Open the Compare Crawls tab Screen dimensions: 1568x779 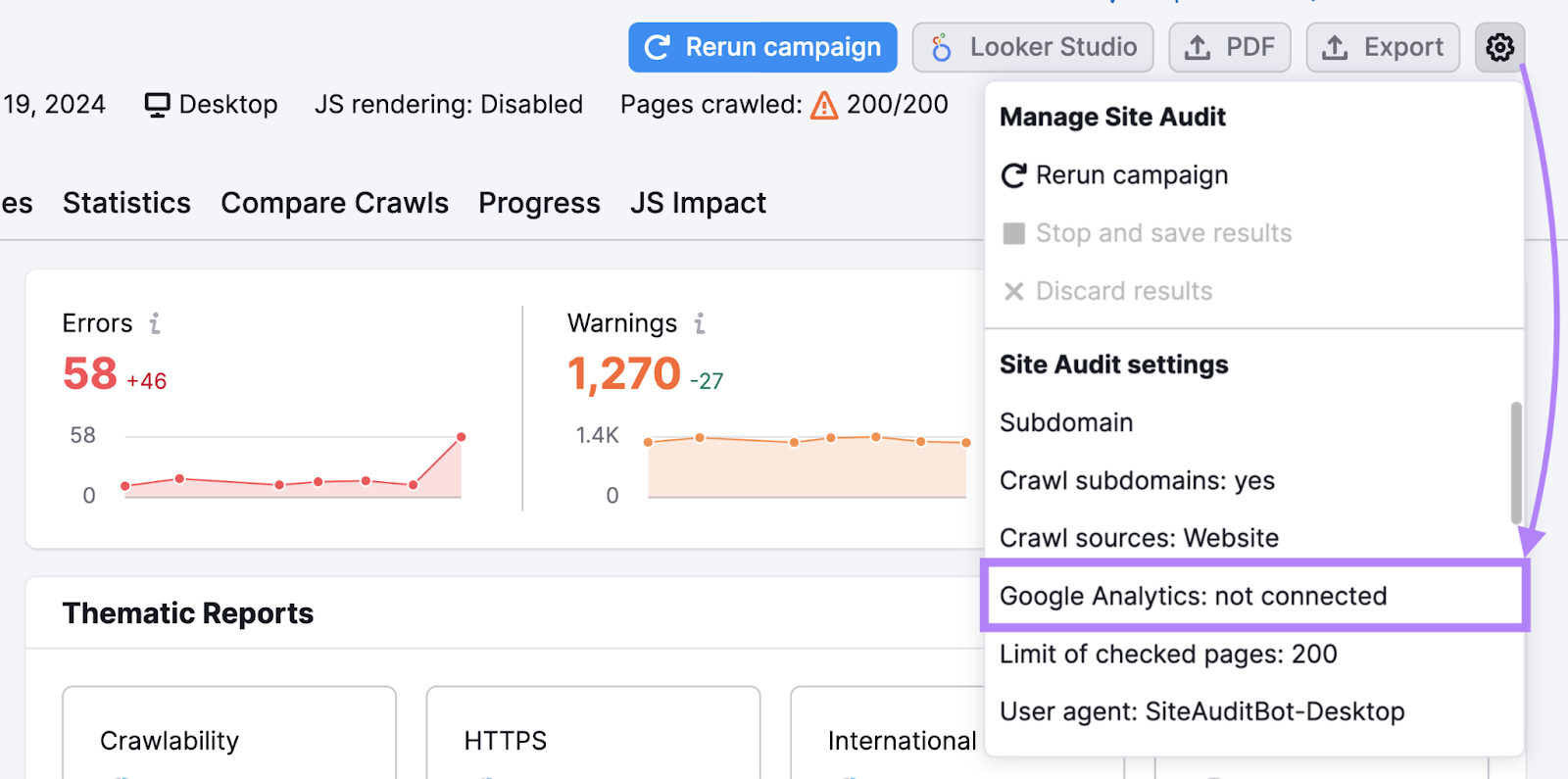coord(334,203)
